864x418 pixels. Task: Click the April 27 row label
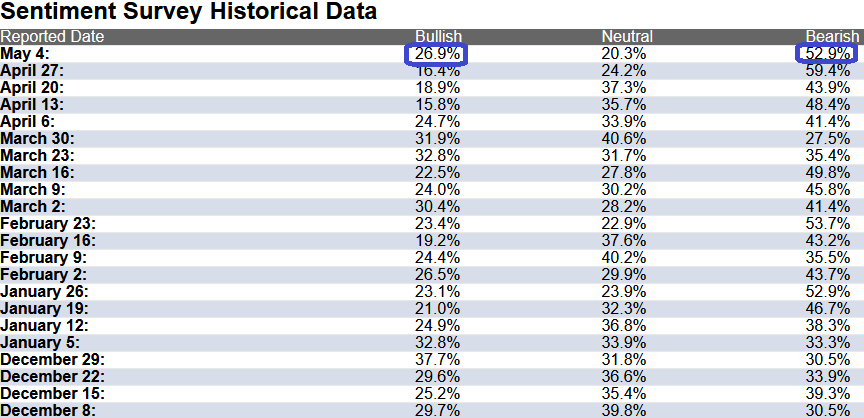click(x=33, y=71)
